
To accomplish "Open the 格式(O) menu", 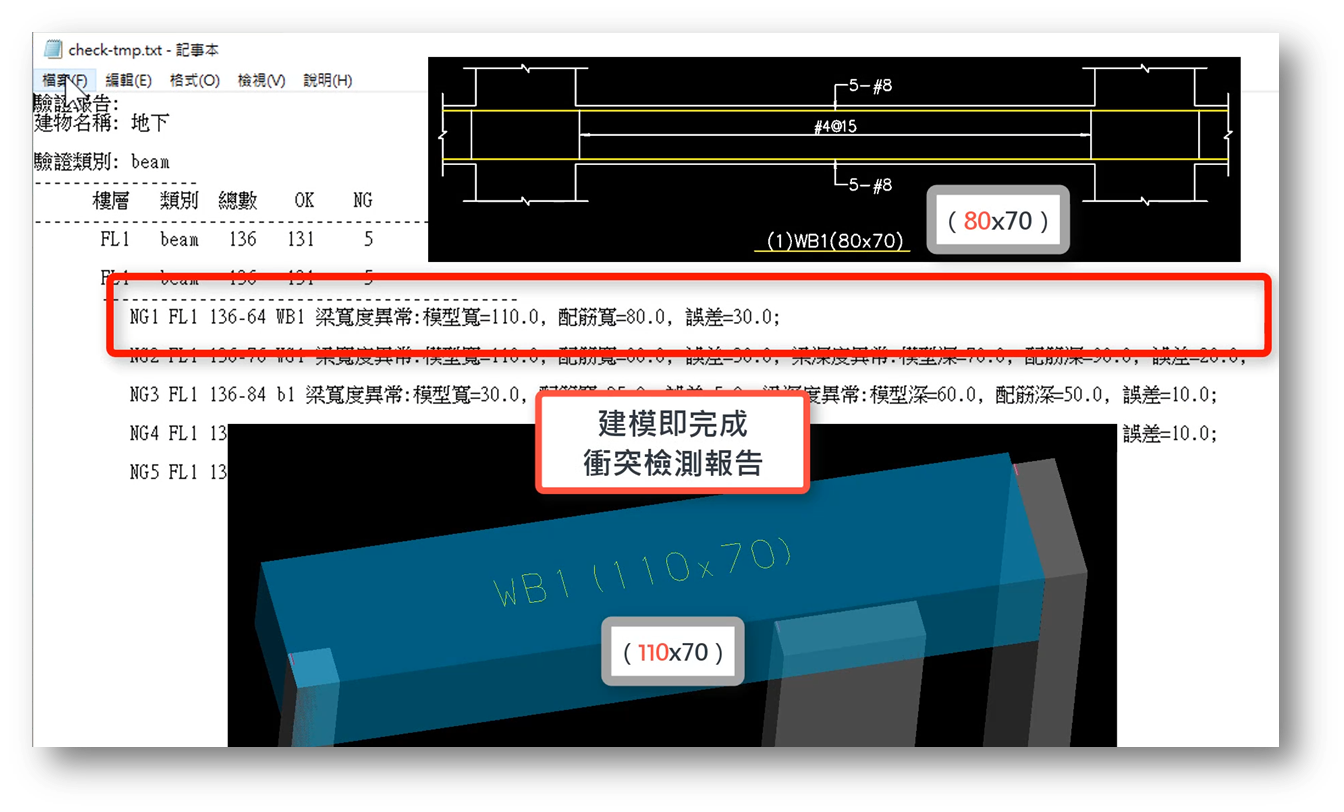I will point(194,80).
